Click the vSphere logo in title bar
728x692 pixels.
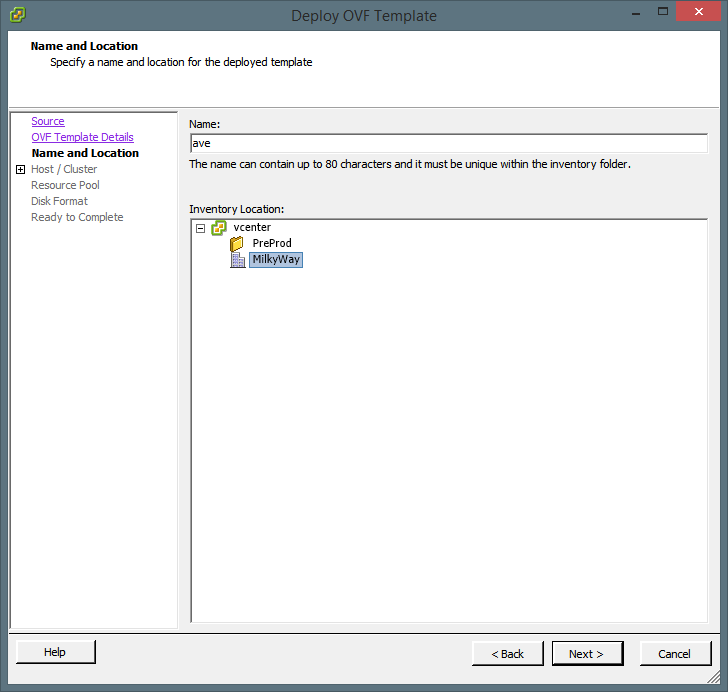pyautogui.click(x=17, y=15)
